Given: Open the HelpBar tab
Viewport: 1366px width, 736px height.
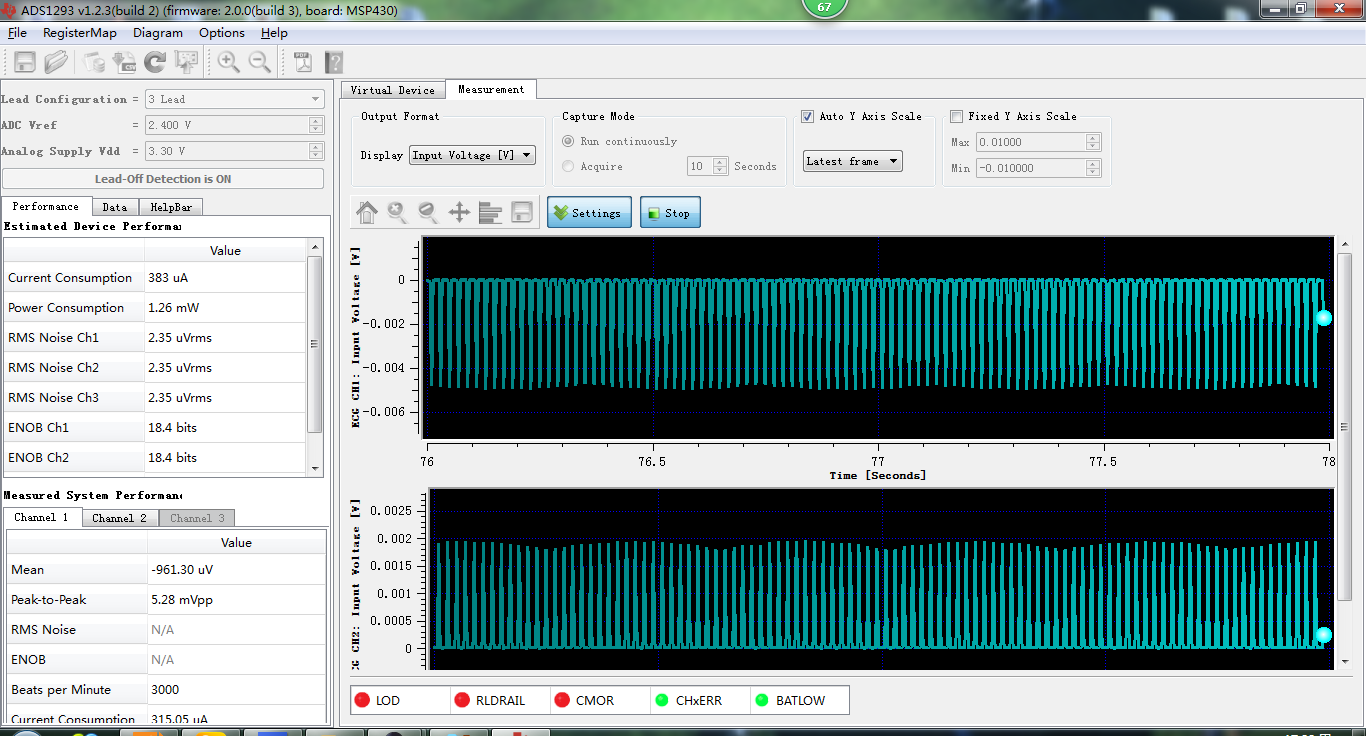Looking at the screenshot, I should click(x=170, y=207).
